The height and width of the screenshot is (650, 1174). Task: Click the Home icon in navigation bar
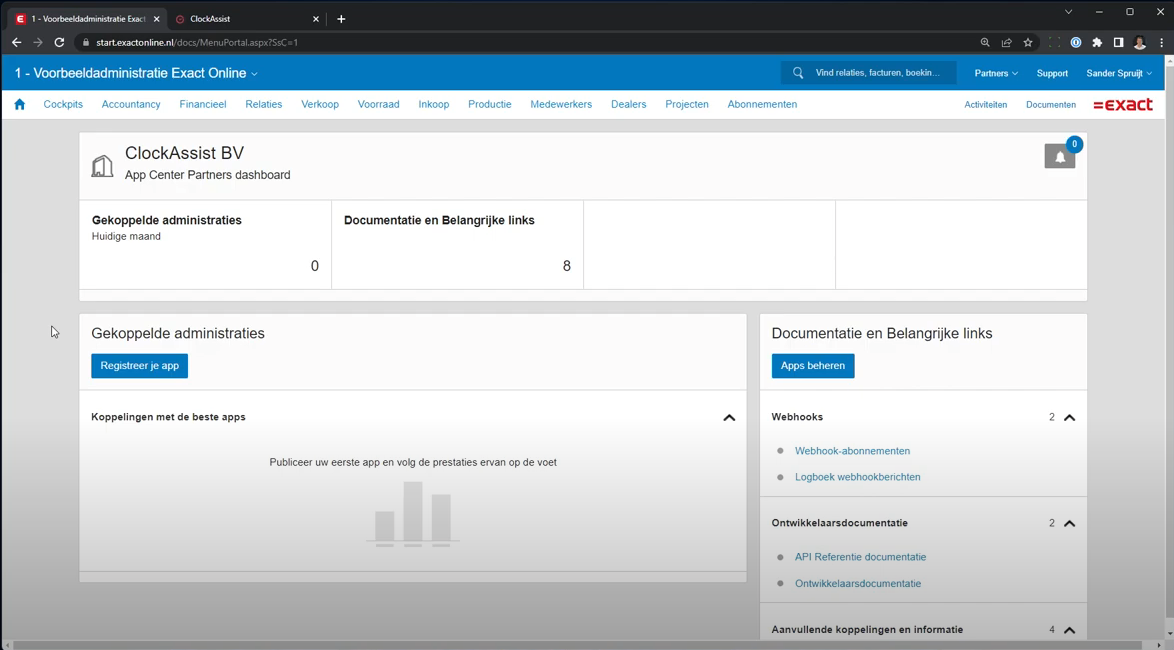coord(19,104)
